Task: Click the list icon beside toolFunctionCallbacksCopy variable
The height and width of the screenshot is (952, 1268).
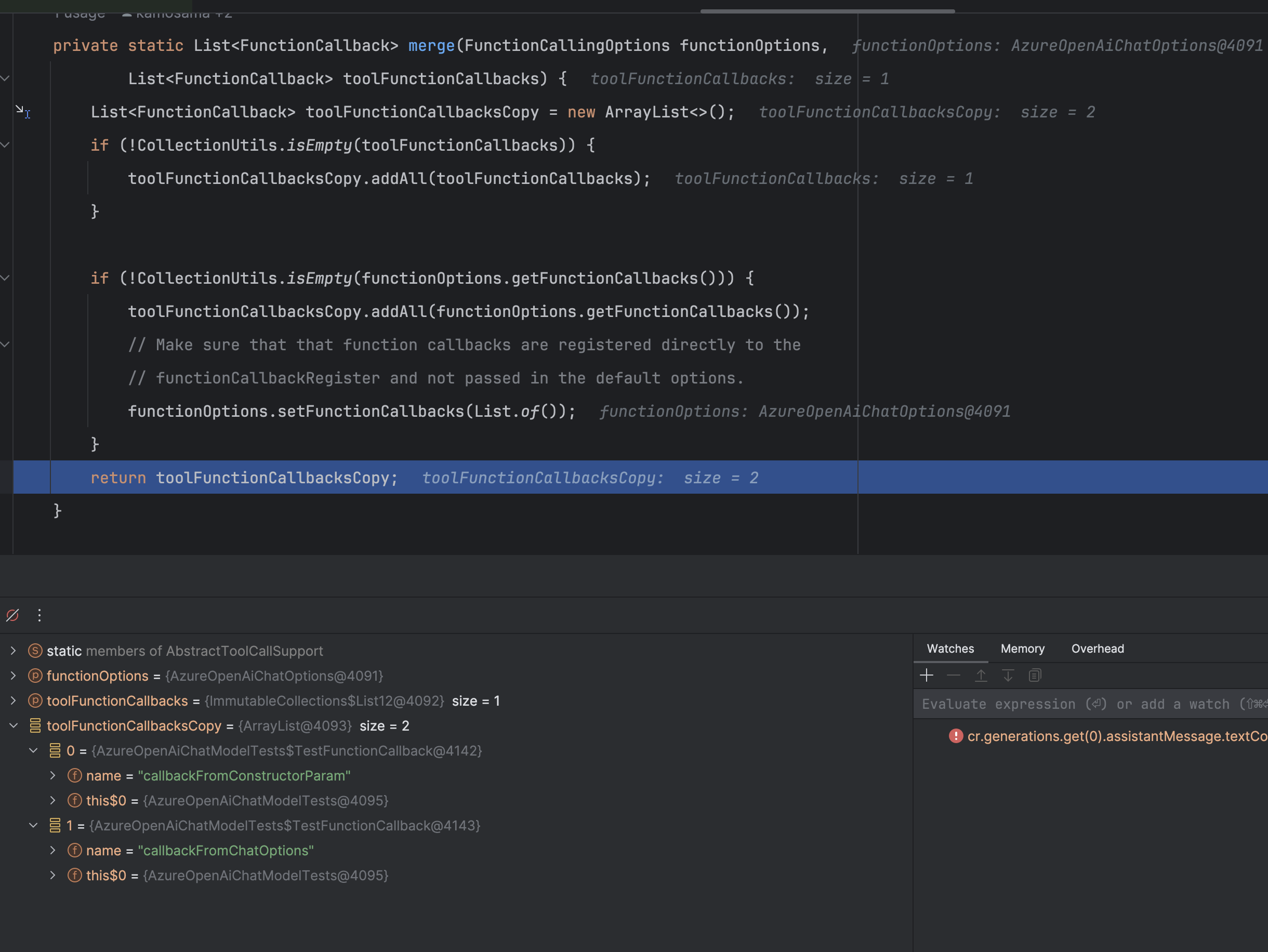Action: pos(35,725)
